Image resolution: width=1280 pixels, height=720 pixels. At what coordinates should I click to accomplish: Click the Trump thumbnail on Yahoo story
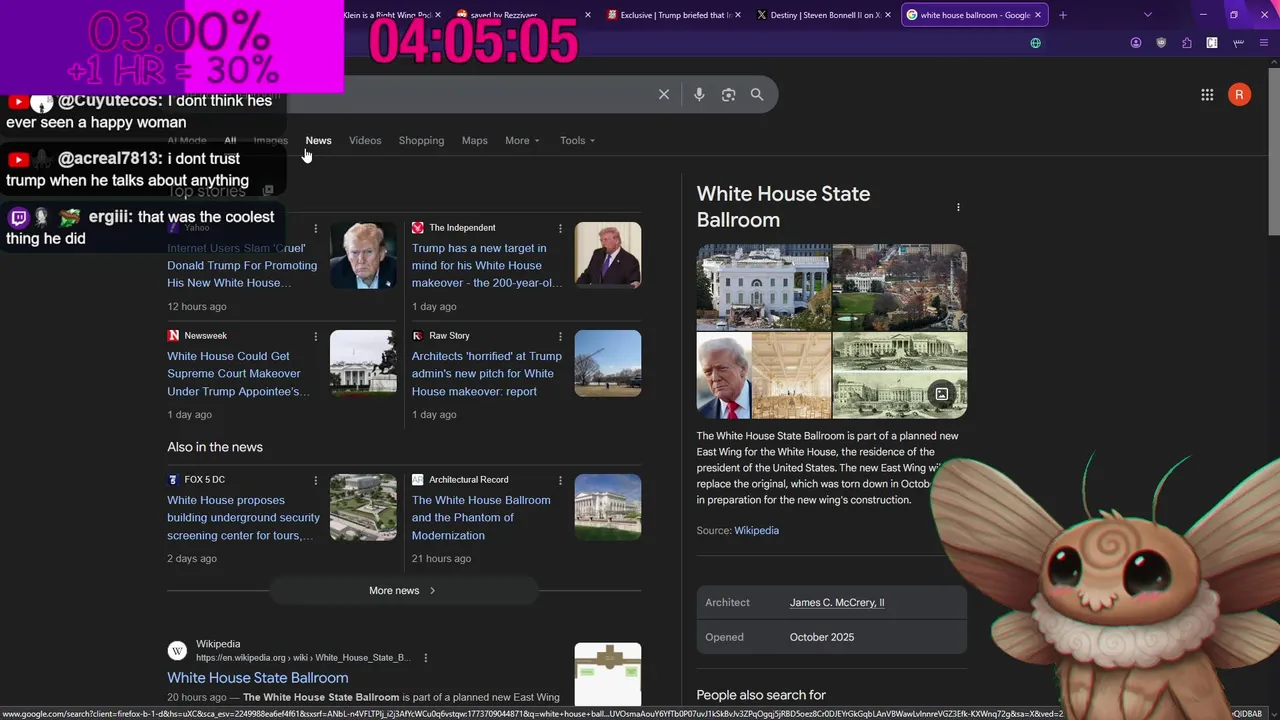363,255
